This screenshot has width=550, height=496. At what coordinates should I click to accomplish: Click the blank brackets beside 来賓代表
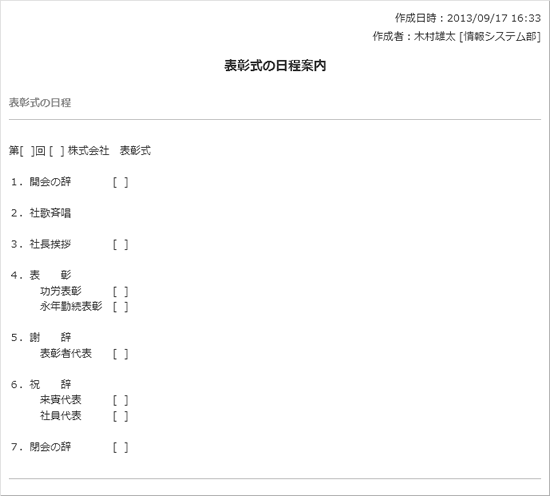121,401
